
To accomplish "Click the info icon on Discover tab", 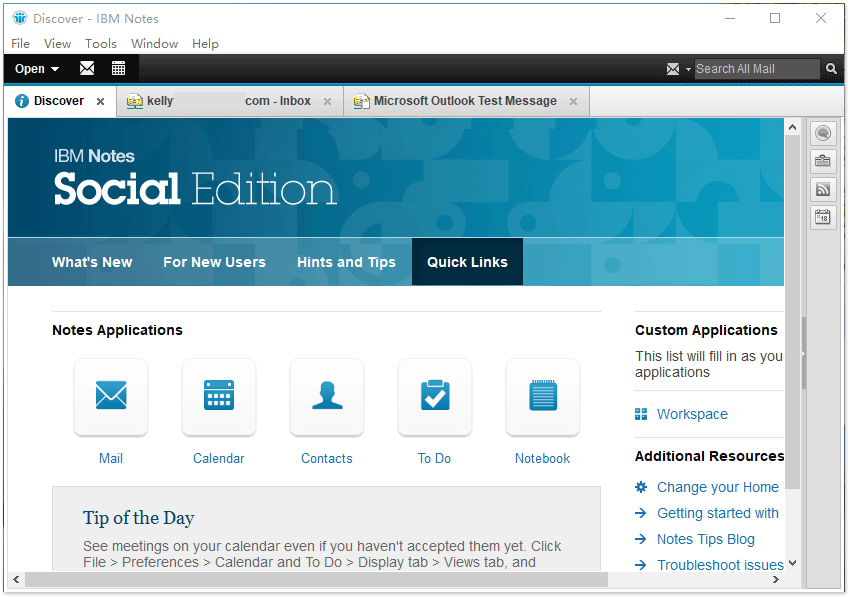I will [22, 101].
